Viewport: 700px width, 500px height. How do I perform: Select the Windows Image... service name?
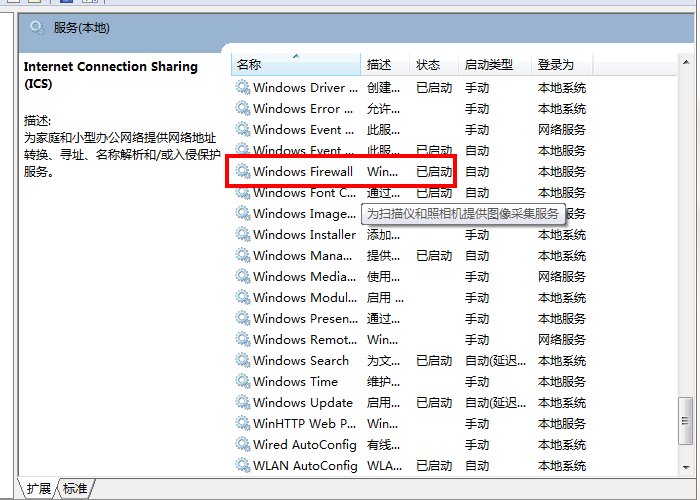pyautogui.click(x=304, y=213)
